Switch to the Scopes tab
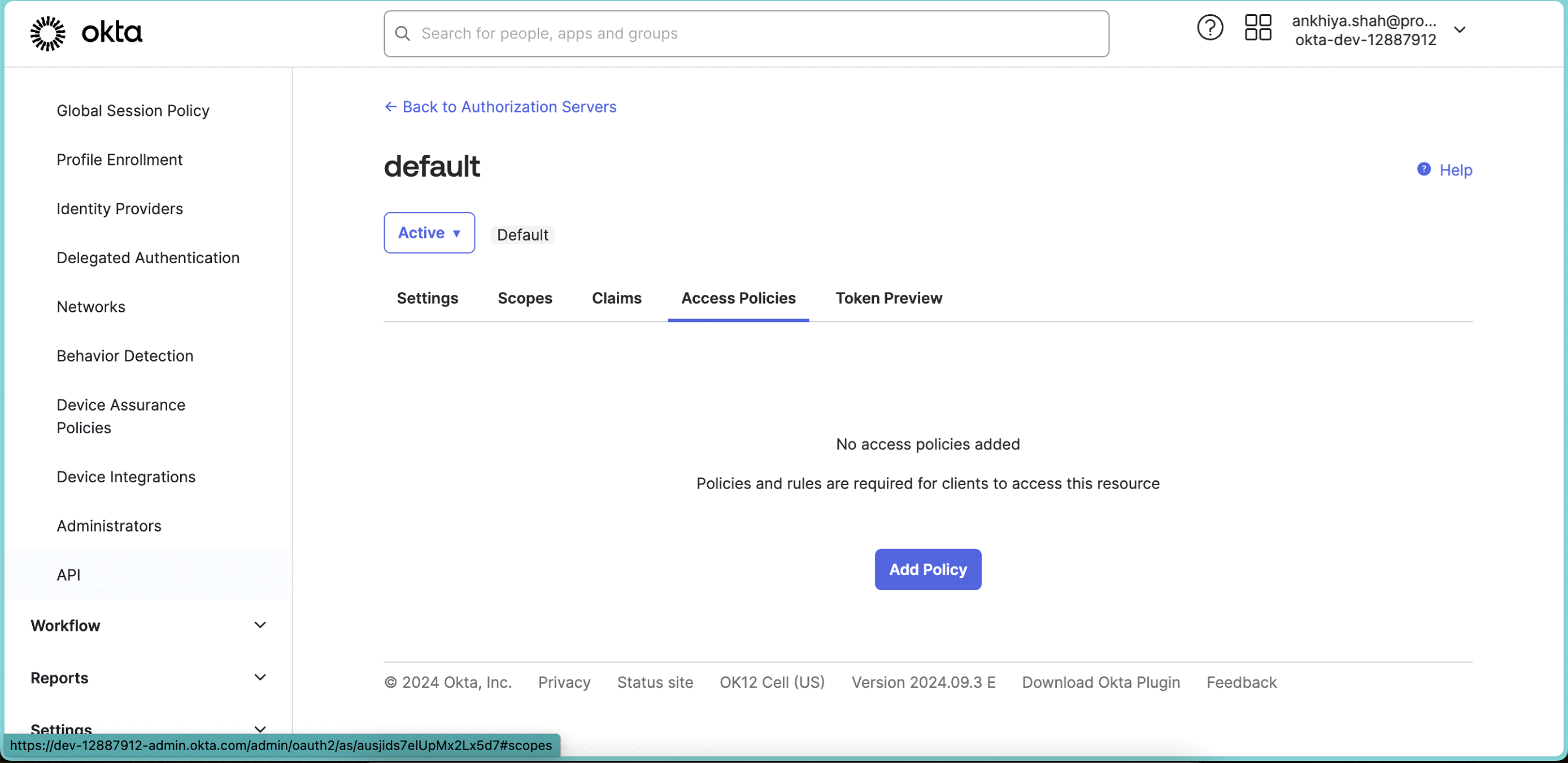Viewport: 1568px width, 763px height. click(525, 298)
